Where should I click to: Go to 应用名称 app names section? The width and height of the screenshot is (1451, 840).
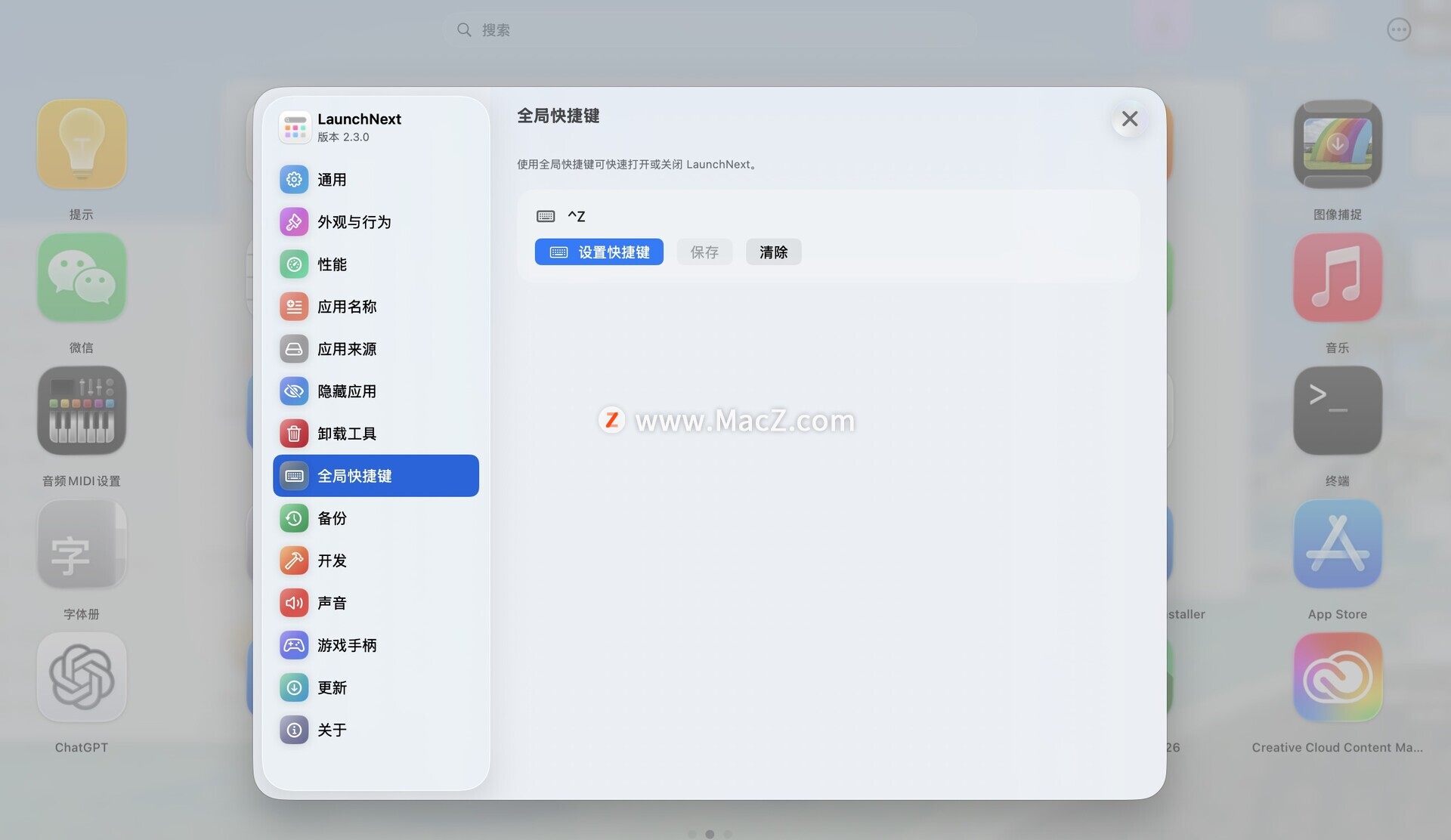point(346,307)
